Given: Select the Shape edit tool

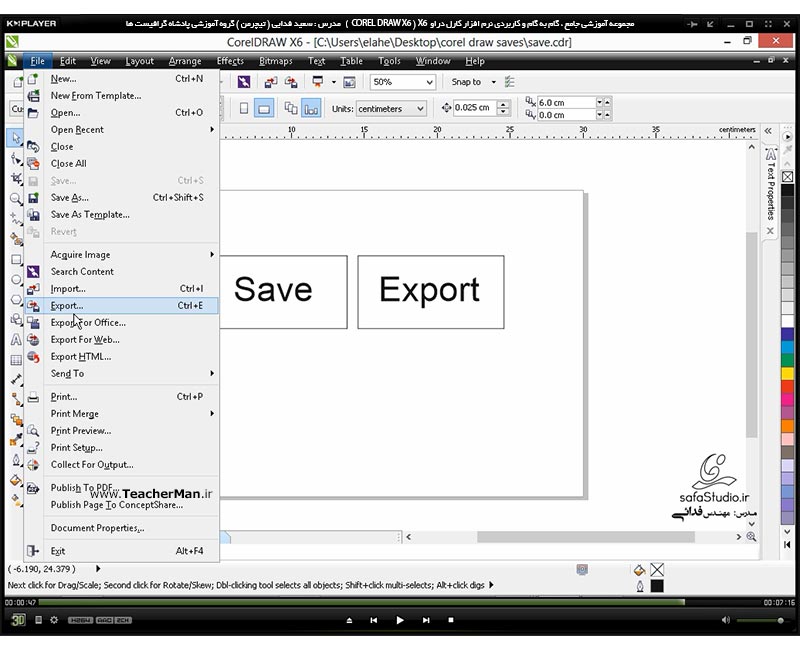Looking at the screenshot, I should (x=16, y=159).
